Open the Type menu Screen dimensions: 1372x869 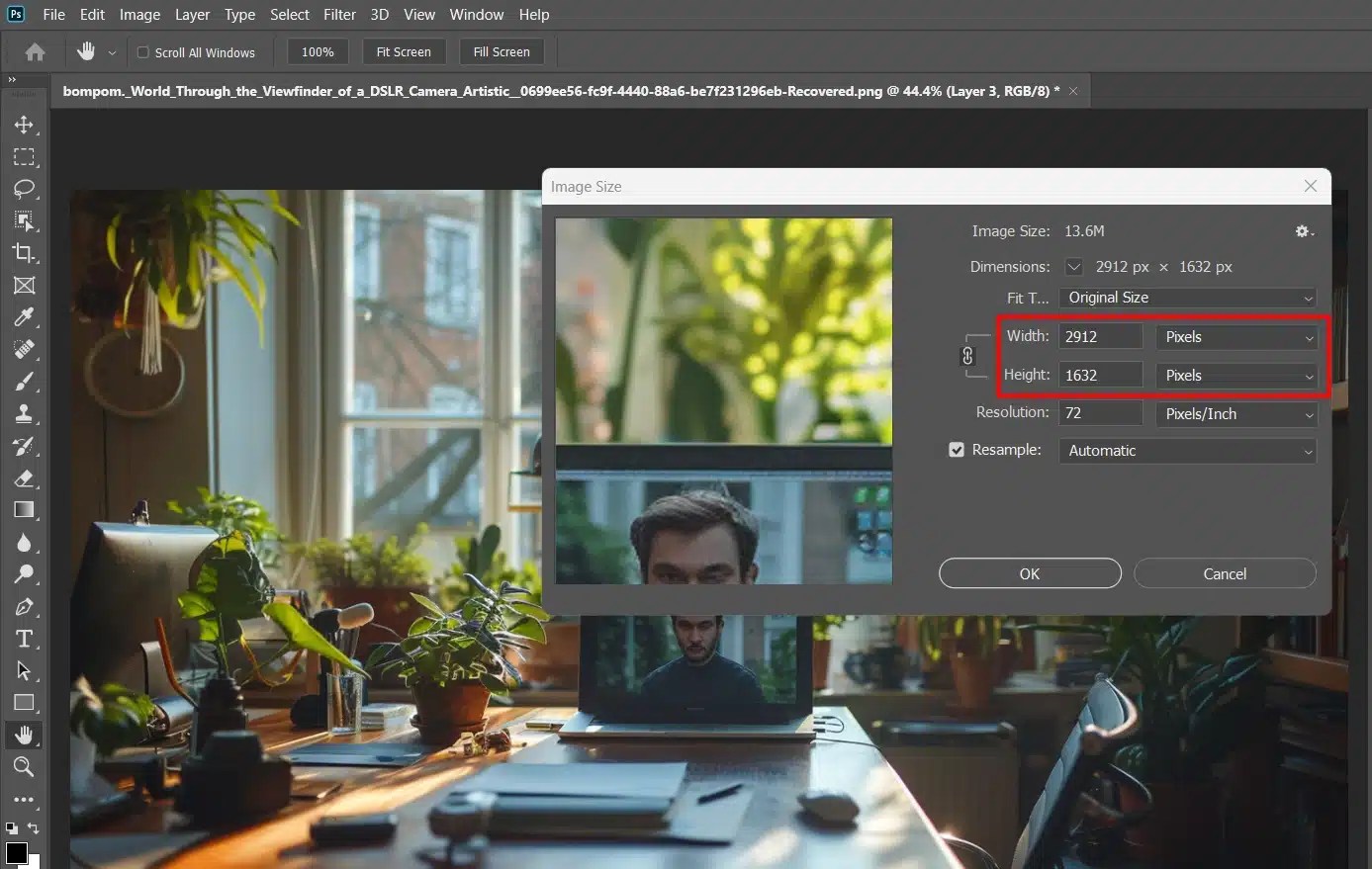(x=239, y=15)
